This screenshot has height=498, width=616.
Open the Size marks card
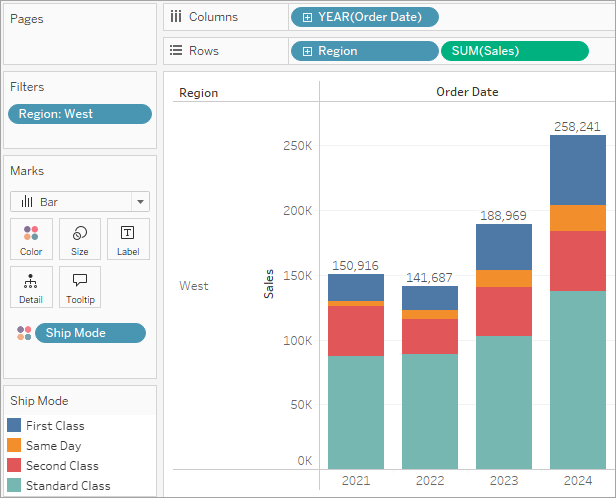pos(80,239)
